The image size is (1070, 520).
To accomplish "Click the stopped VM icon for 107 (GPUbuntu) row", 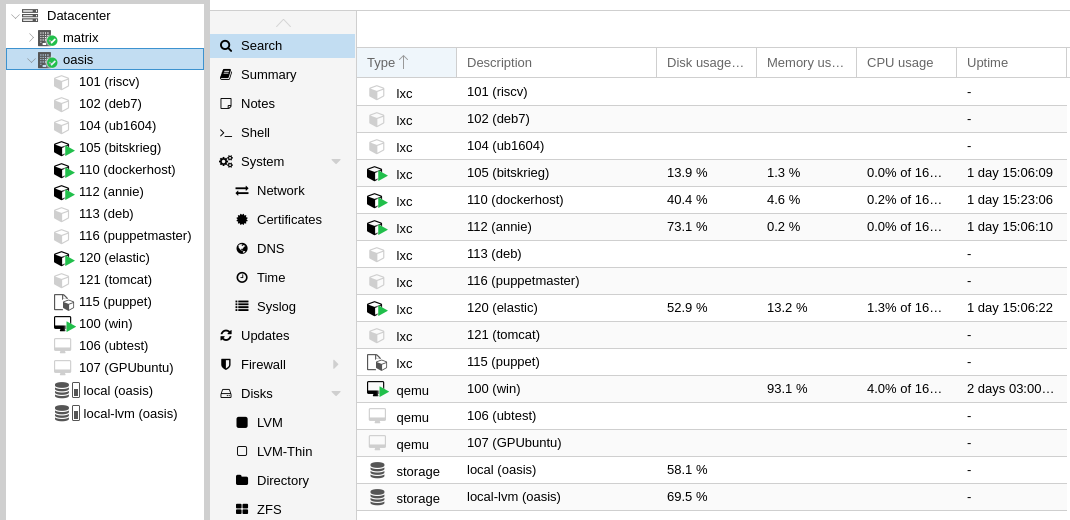I will [x=377, y=443].
